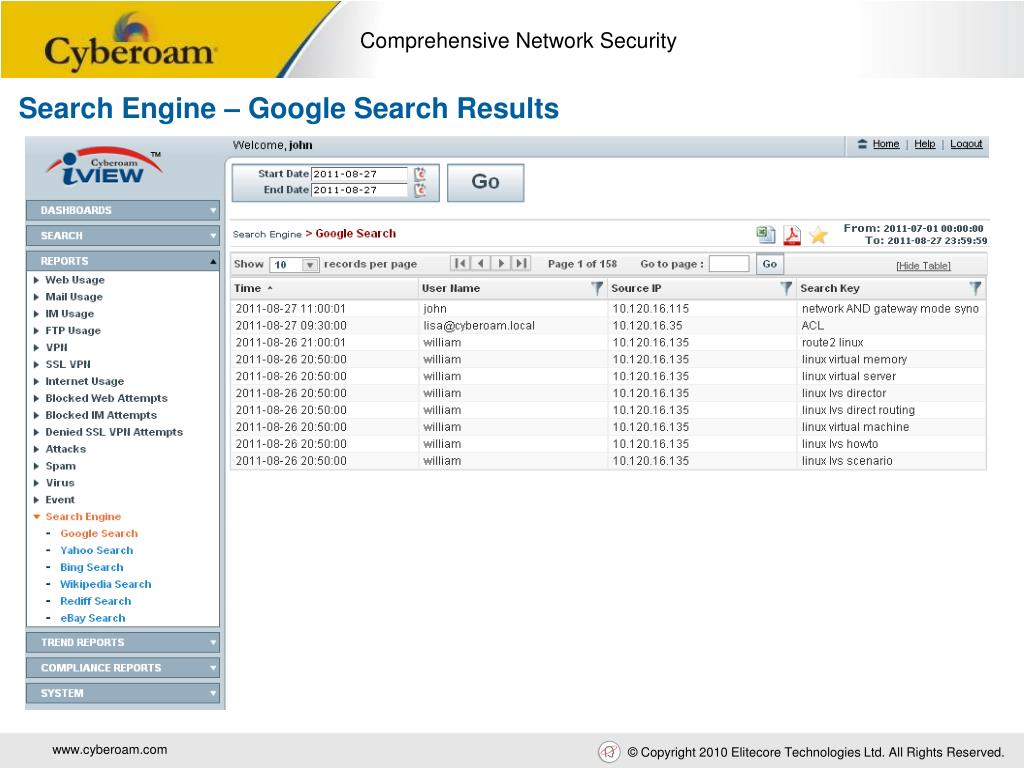The image size is (1024, 768).
Task: Collapse the Search Engine tree node
Action: click(x=83, y=517)
